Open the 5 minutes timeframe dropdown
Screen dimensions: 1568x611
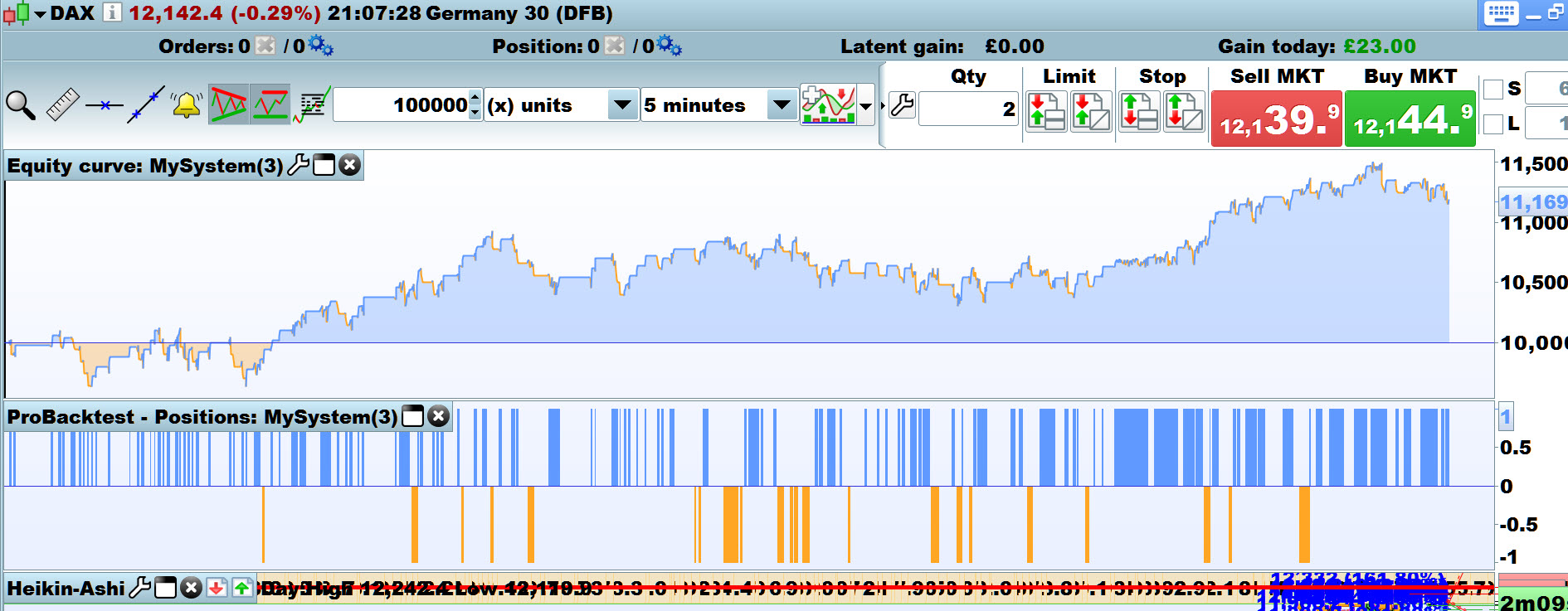[781, 105]
